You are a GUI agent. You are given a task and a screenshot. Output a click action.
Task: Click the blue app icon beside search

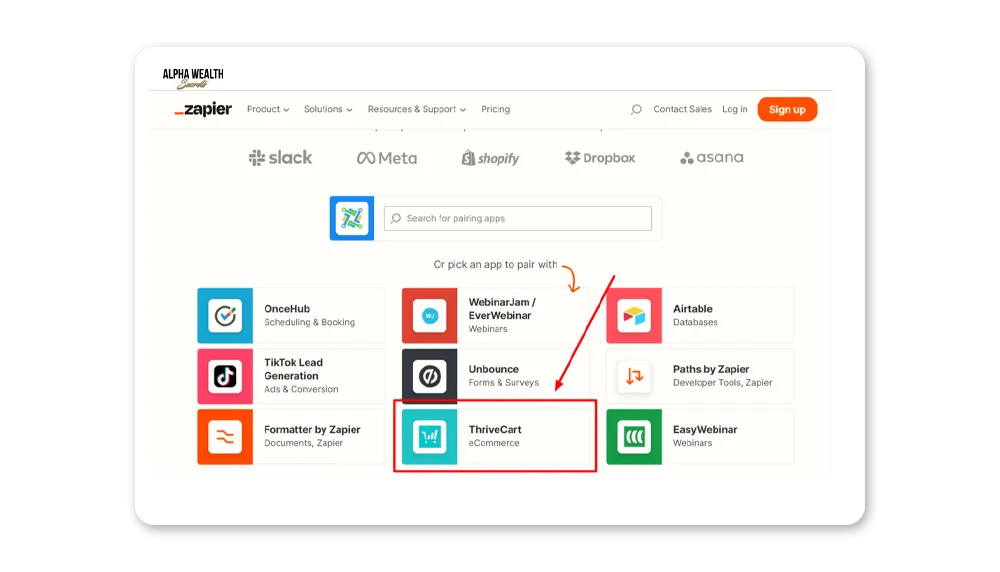[x=352, y=218]
